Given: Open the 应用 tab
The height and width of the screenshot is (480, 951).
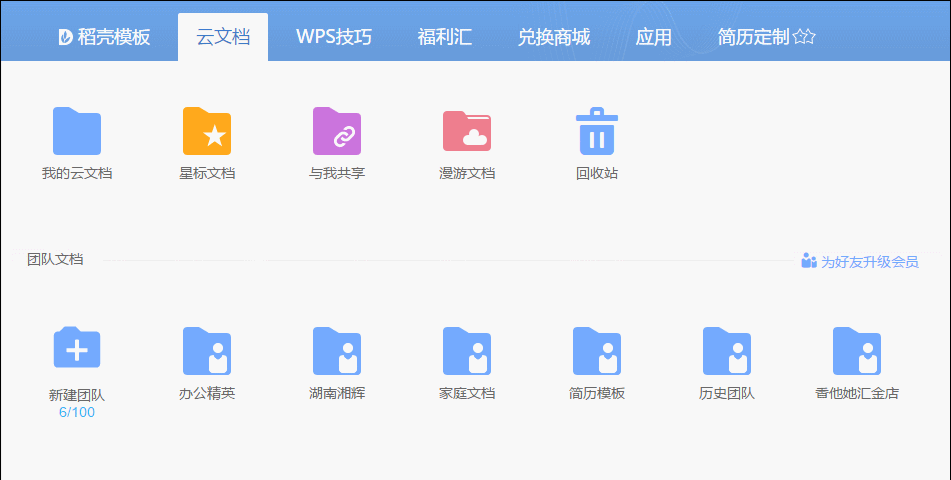Looking at the screenshot, I should 653,38.
